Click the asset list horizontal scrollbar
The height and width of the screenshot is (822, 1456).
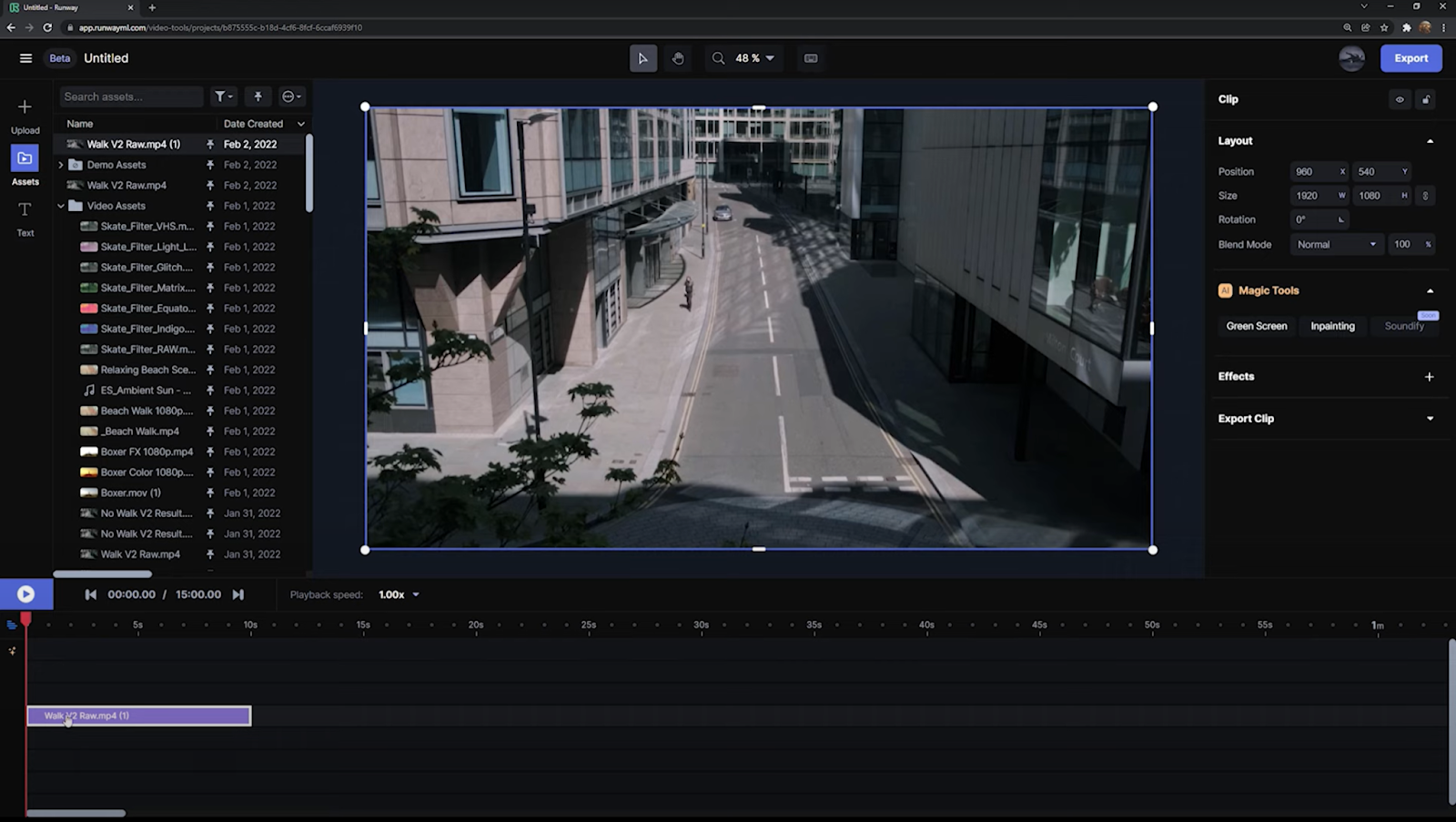coord(103,573)
